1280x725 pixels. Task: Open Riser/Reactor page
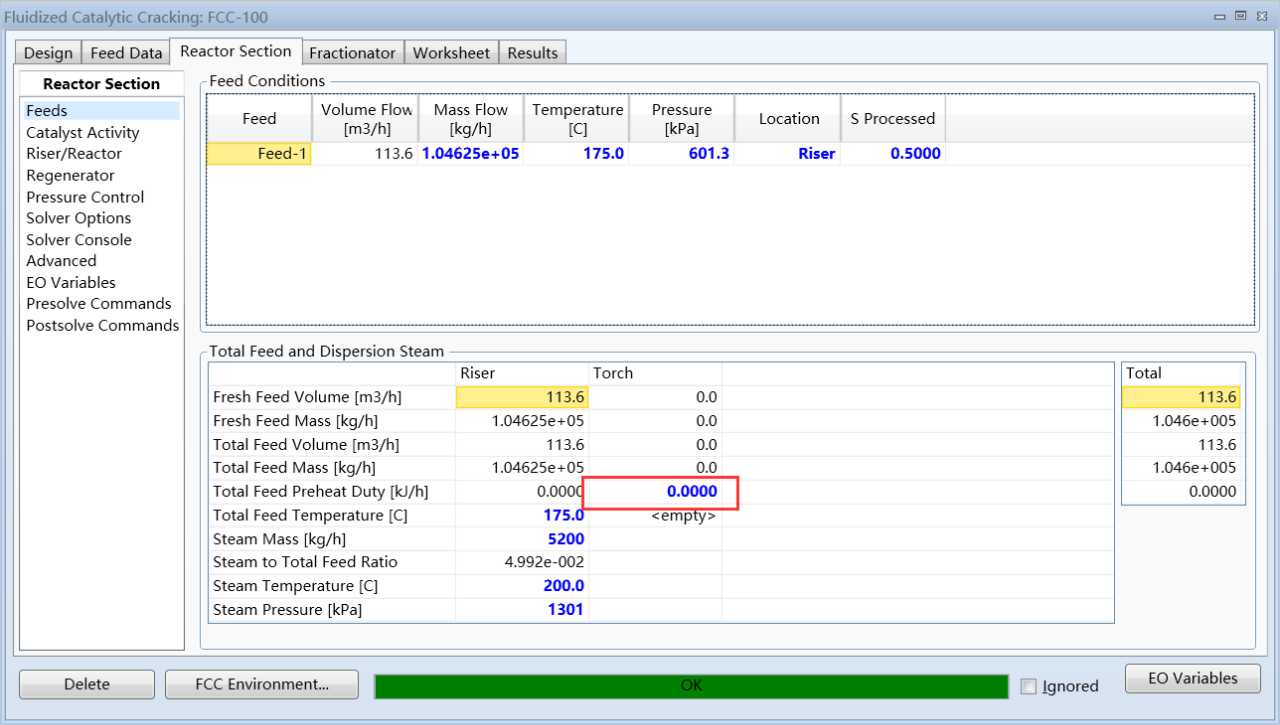click(x=74, y=154)
